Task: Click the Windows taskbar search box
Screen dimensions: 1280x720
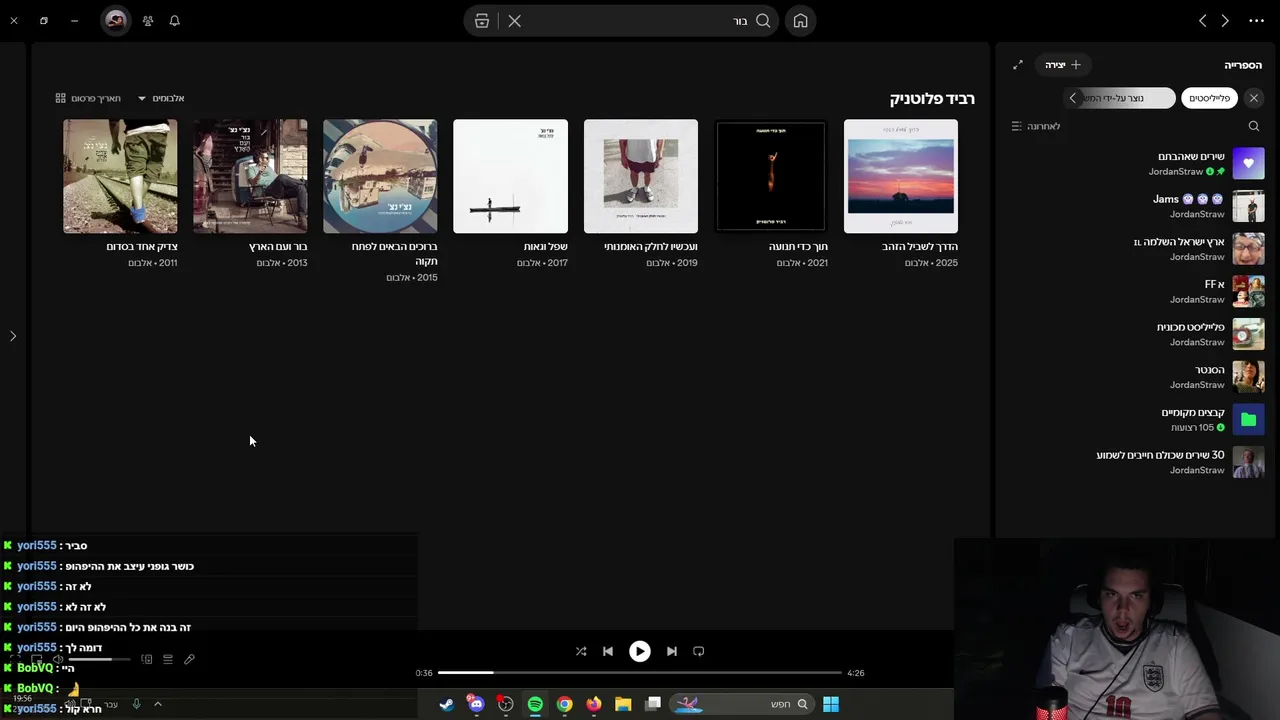Action: pyautogui.click(x=741, y=704)
